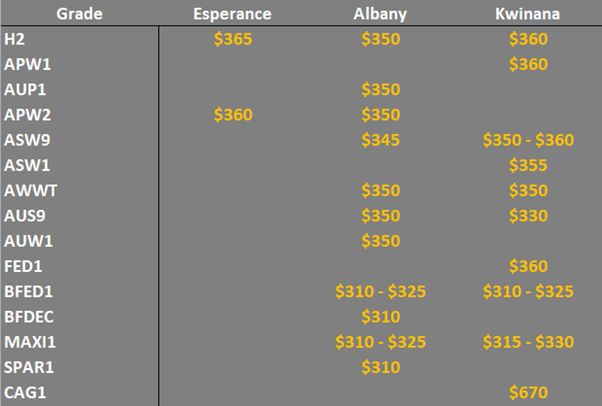Select the CAG1 Kwinana $670 price
This screenshot has height=406, width=602.
528,393
